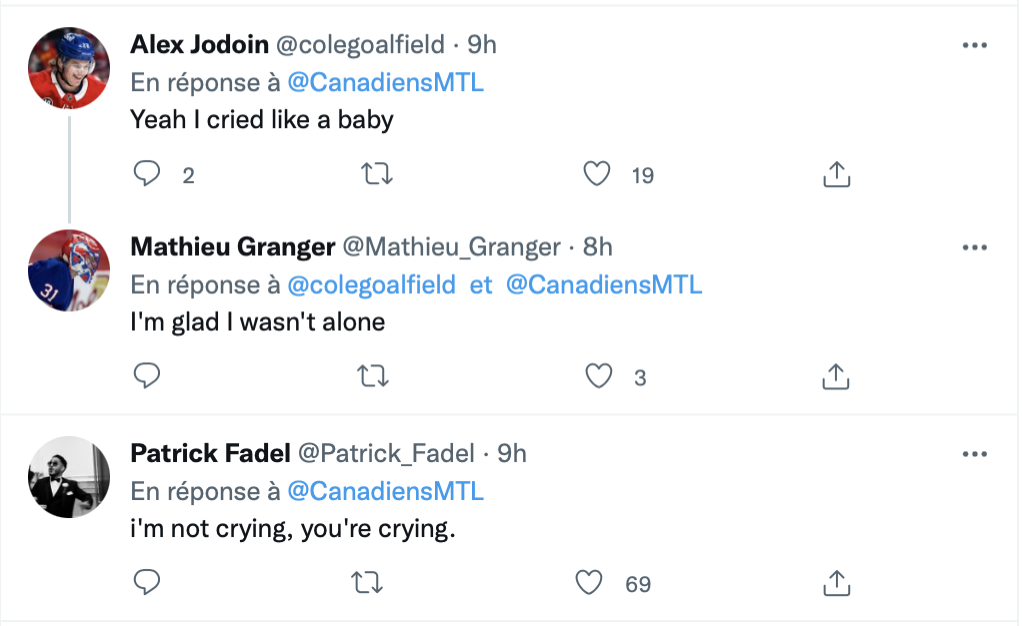Like Alex Jodoin's "cried like a baby" tweet
Screen dimensions: 1022x626
[597, 175]
